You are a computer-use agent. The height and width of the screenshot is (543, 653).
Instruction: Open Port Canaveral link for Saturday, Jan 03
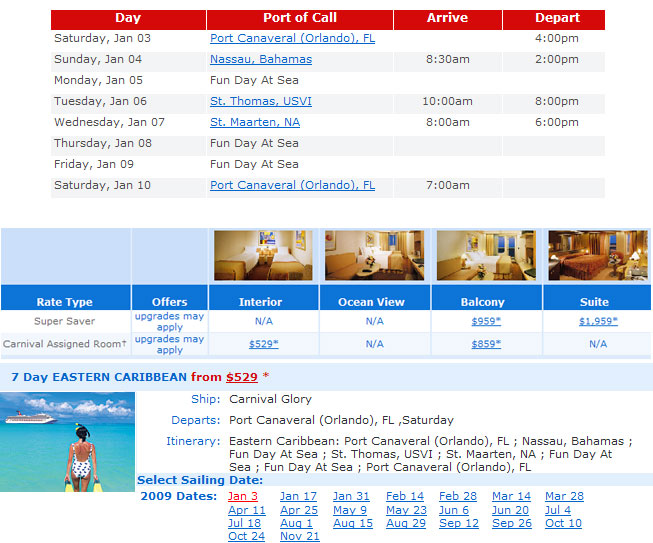[292, 38]
